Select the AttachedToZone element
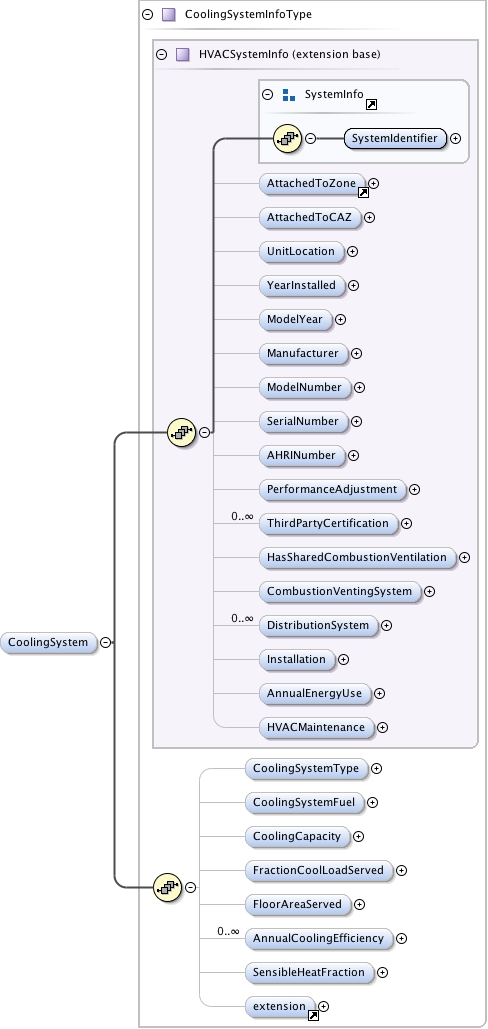 [x=312, y=184]
